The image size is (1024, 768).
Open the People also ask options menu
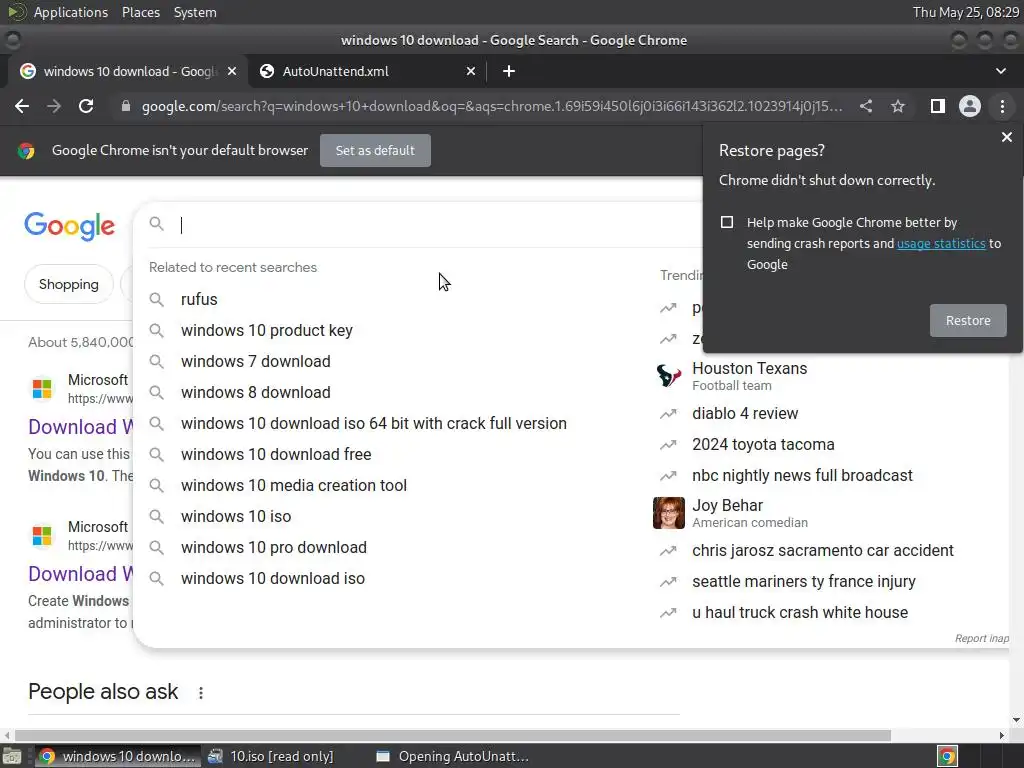[x=200, y=693]
